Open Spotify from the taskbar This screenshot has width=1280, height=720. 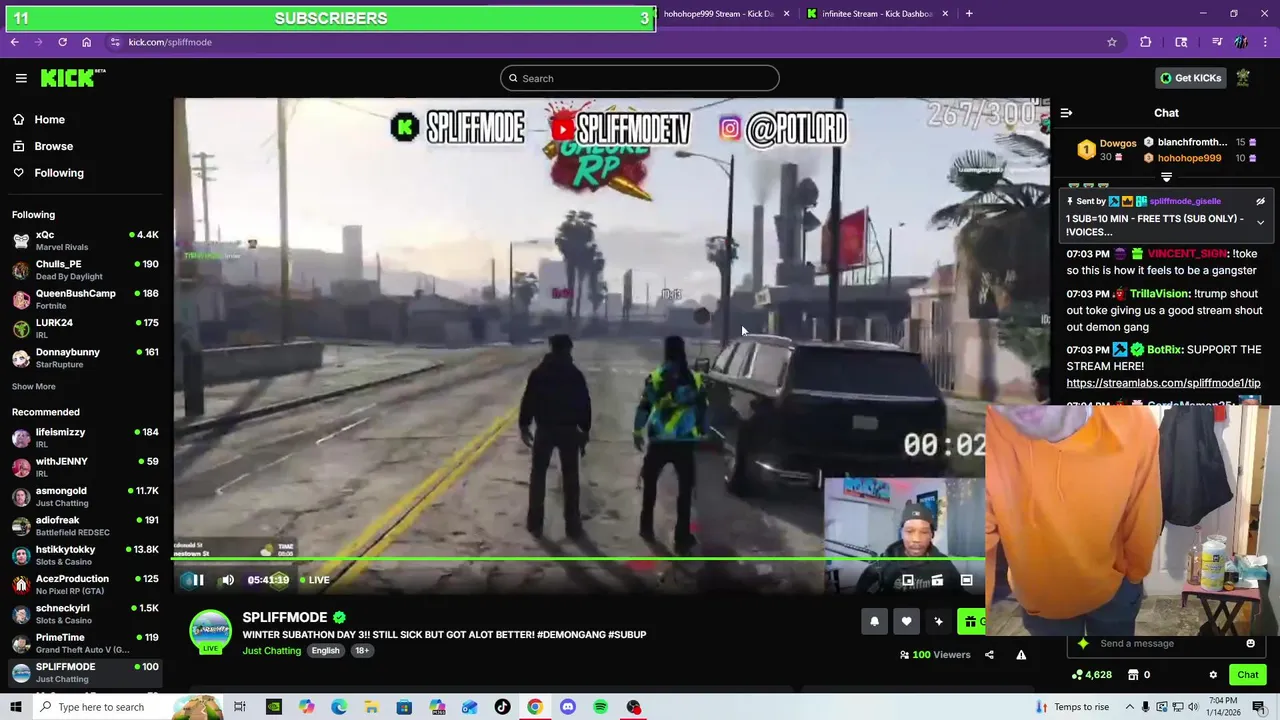pyautogui.click(x=600, y=707)
